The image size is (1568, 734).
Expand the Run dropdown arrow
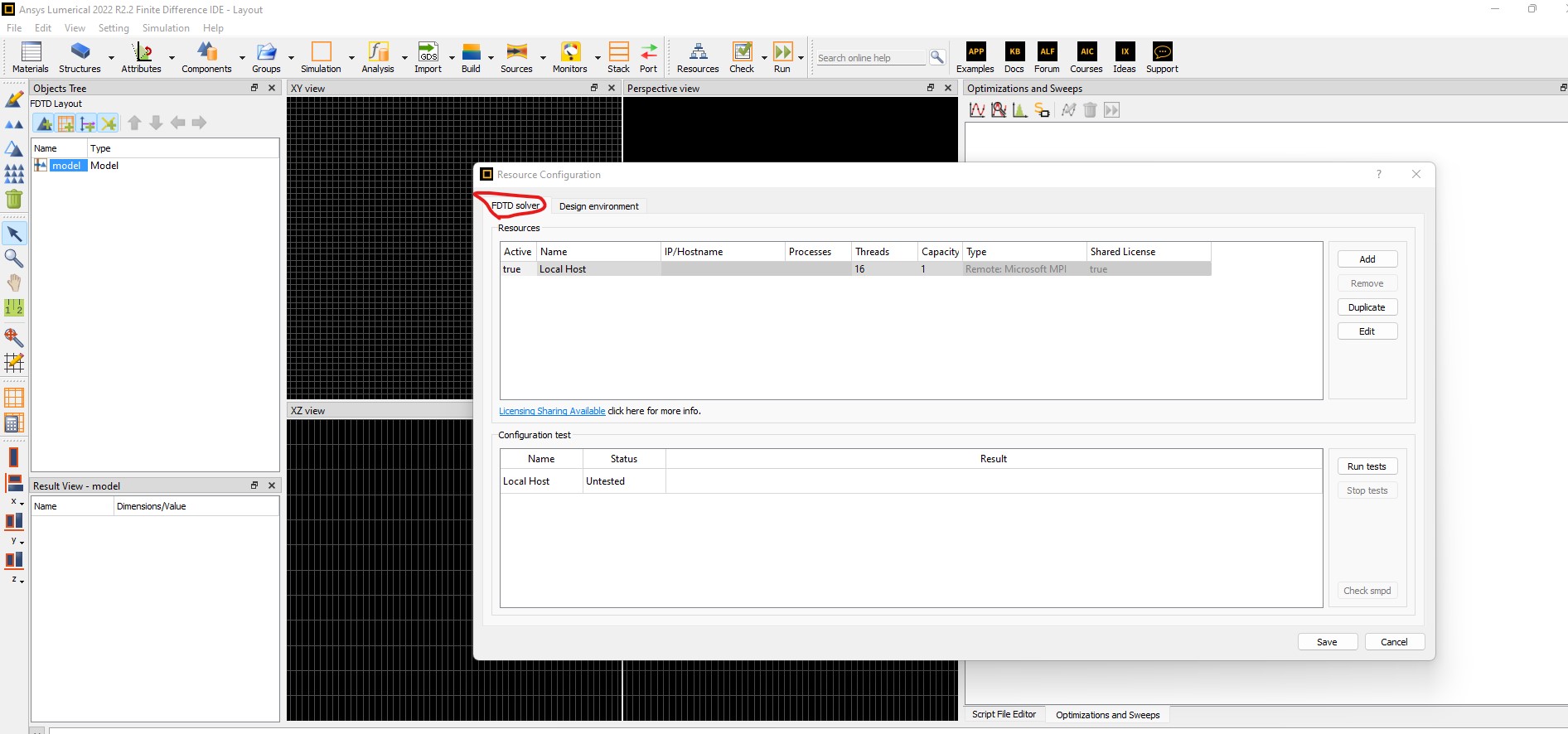coord(801,58)
